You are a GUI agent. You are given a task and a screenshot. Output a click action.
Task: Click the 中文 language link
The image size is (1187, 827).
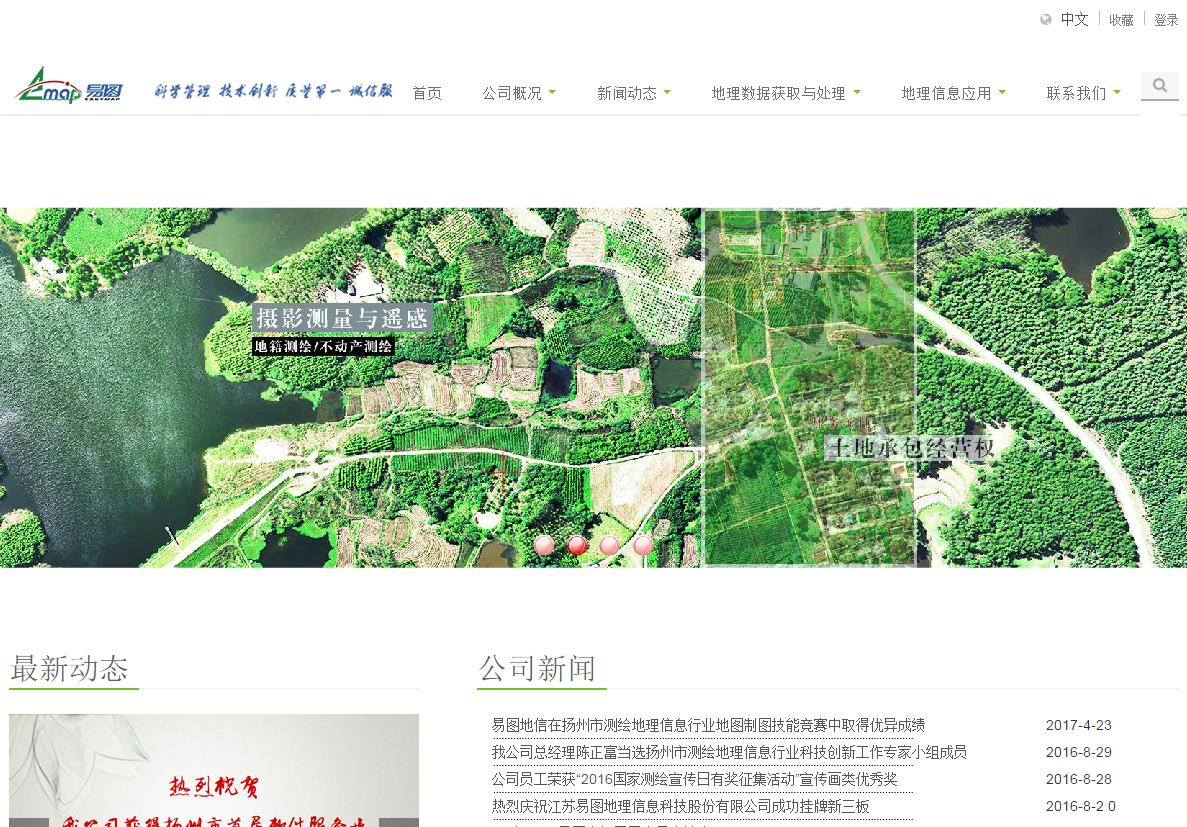click(x=1074, y=20)
